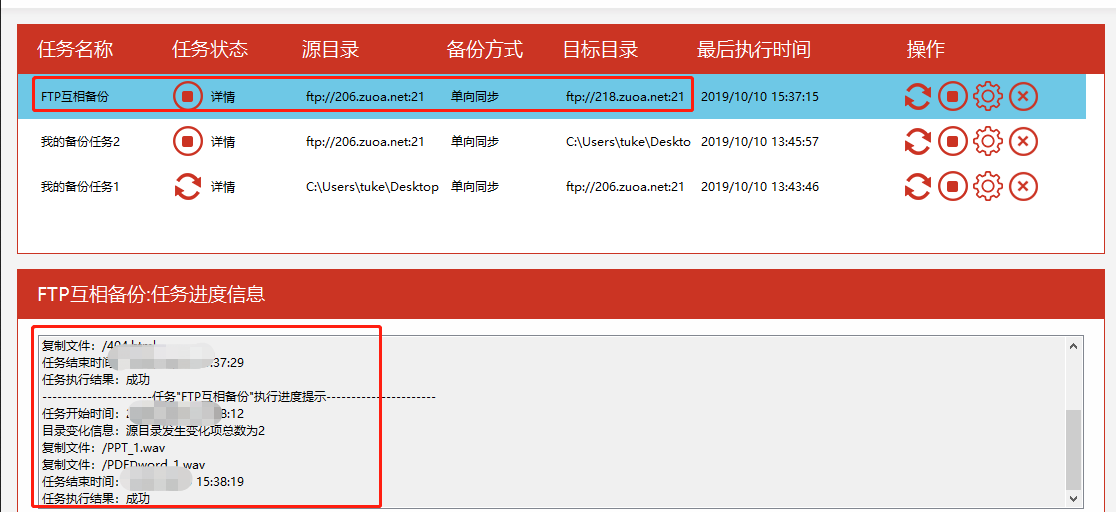This screenshot has width=1116, height=512.
Task: Stop 我的备份任务1 using its action stop icon
Action: coord(952,187)
